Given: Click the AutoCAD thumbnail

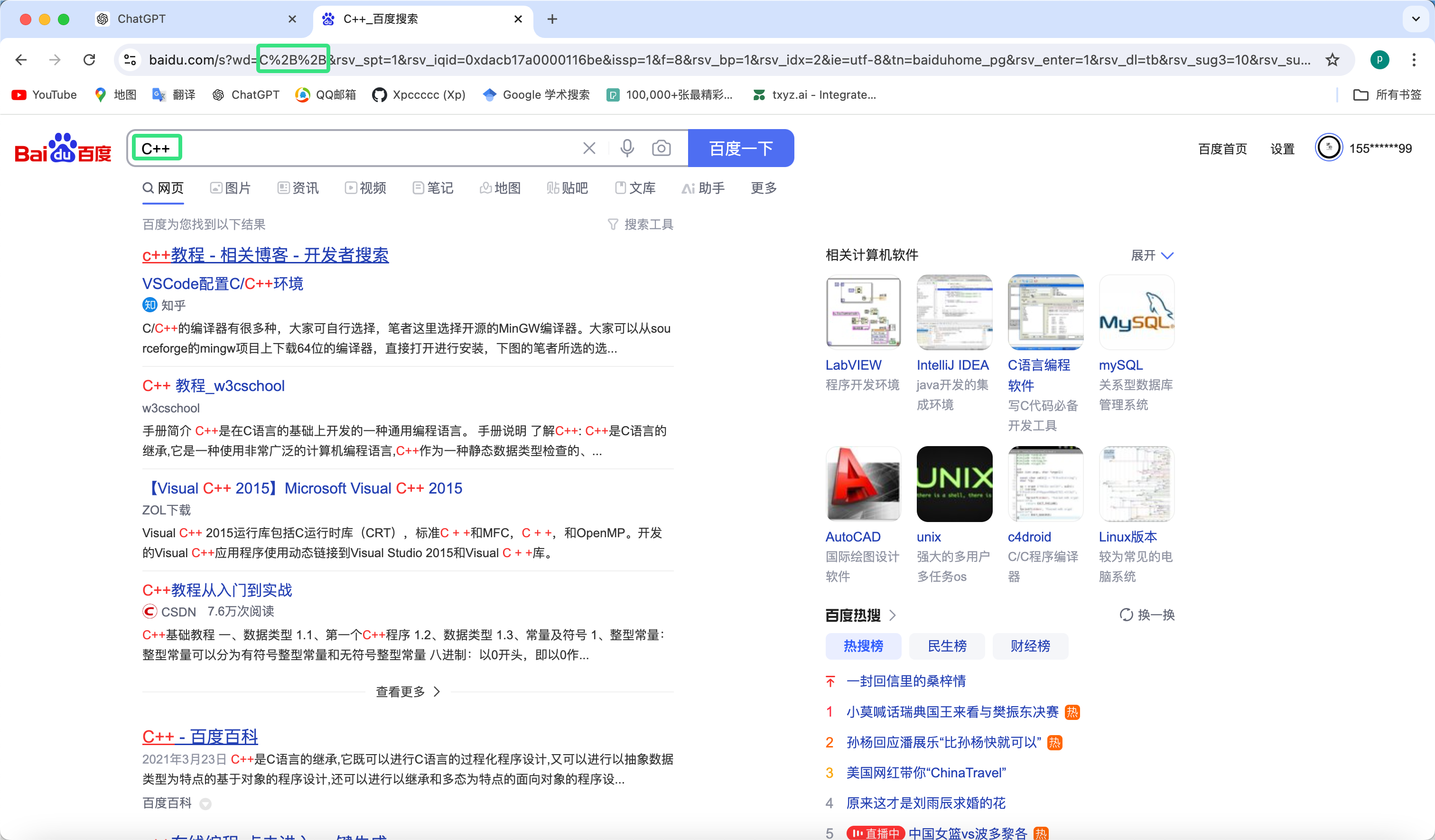Looking at the screenshot, I should pyautogui.click(x=863, y=484).
